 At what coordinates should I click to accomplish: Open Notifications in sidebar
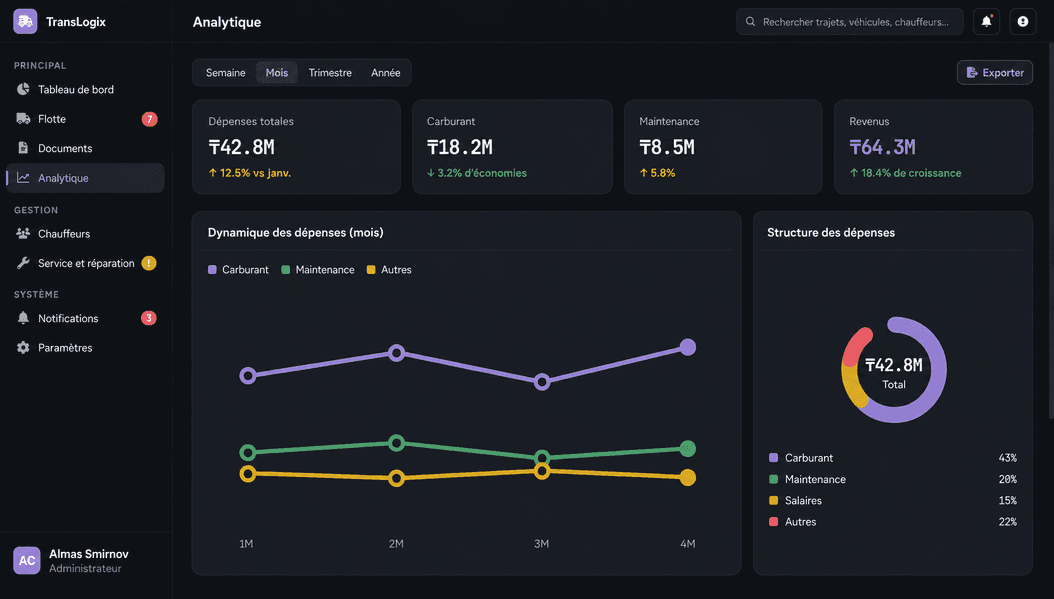85,318
